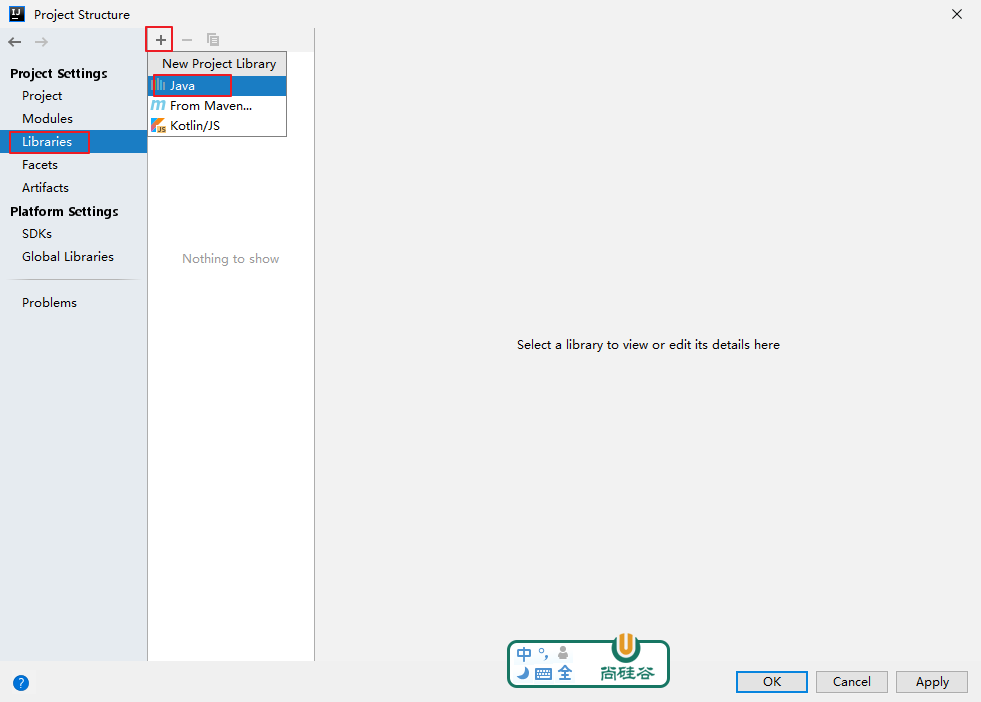
Task: Open the Problems section
Action: pyautogui.click(x=49, y=303)
